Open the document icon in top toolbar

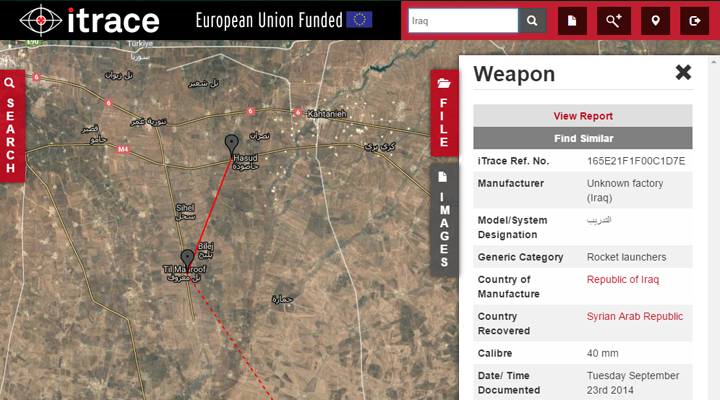point(572,21)
